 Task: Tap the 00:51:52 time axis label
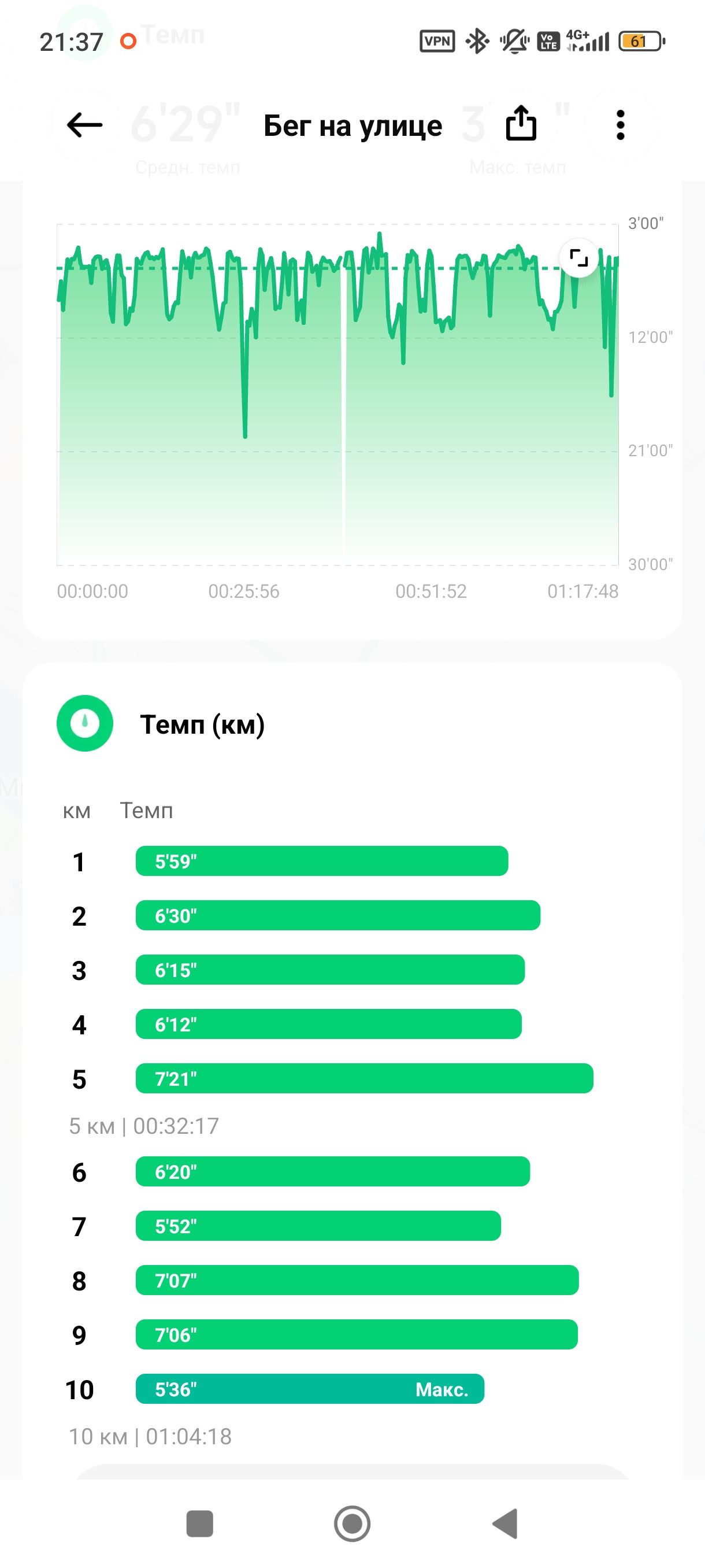pos(431,591)
